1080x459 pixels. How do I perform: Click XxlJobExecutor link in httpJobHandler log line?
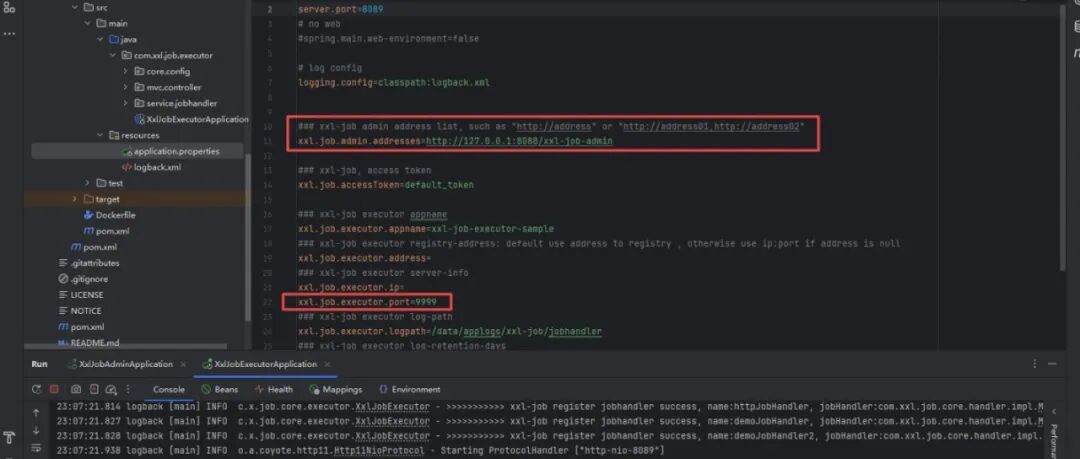392,407
